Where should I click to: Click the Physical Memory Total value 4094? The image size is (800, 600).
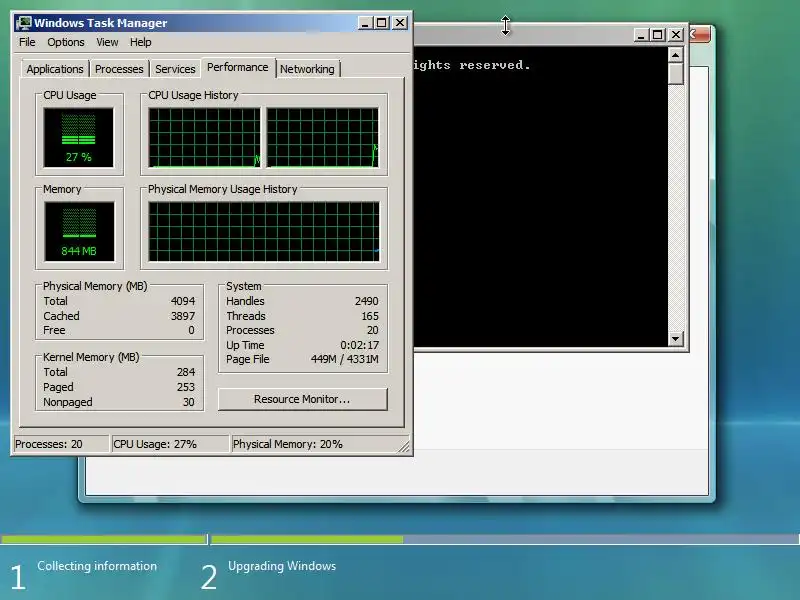coord(183,301)
